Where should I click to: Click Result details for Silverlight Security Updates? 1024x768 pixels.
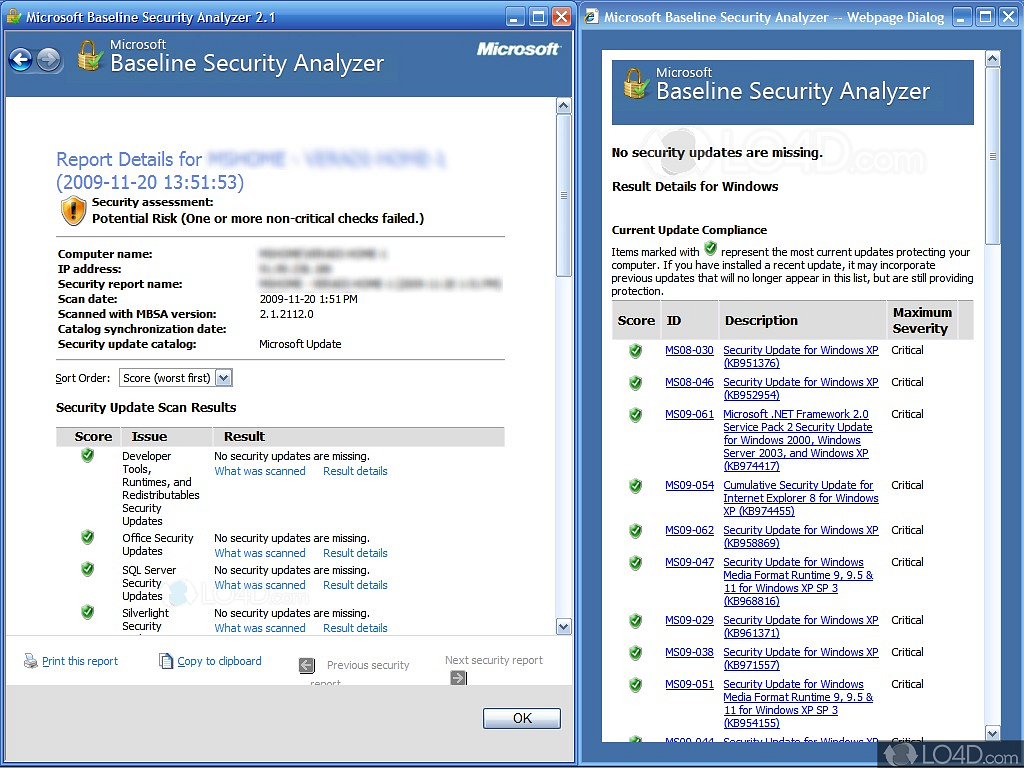tap(355, 627)
